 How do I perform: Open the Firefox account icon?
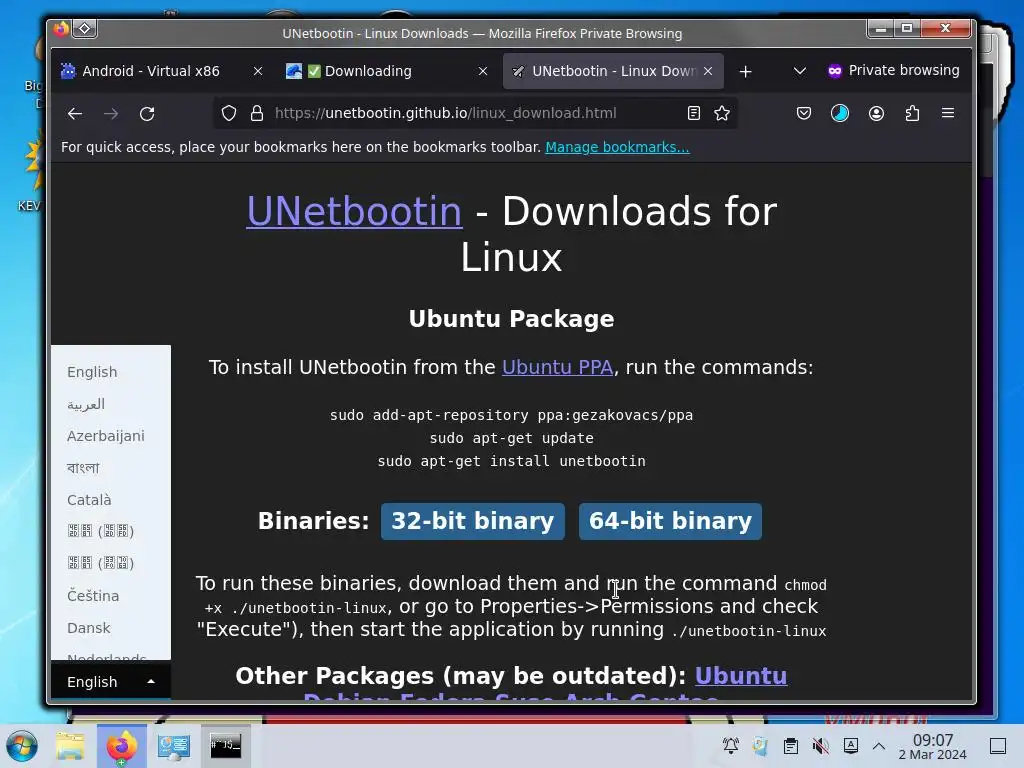pos(876,113)
